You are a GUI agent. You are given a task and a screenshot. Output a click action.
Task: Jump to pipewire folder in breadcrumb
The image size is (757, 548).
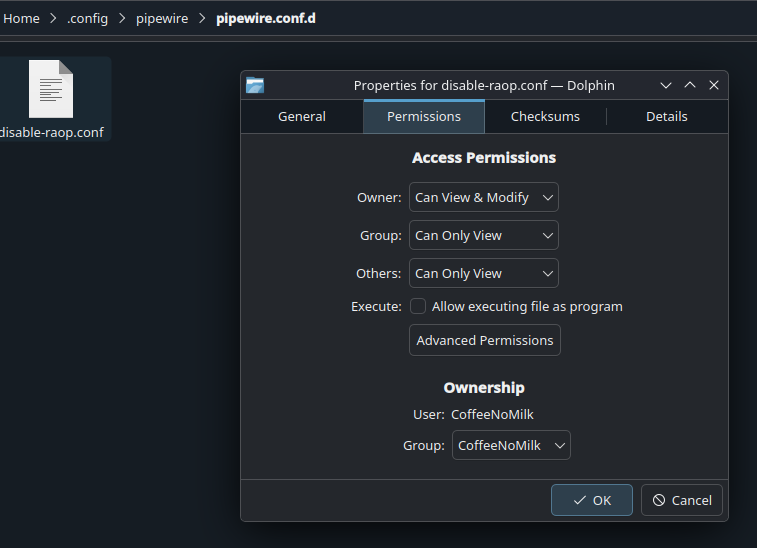click(162, 18)
